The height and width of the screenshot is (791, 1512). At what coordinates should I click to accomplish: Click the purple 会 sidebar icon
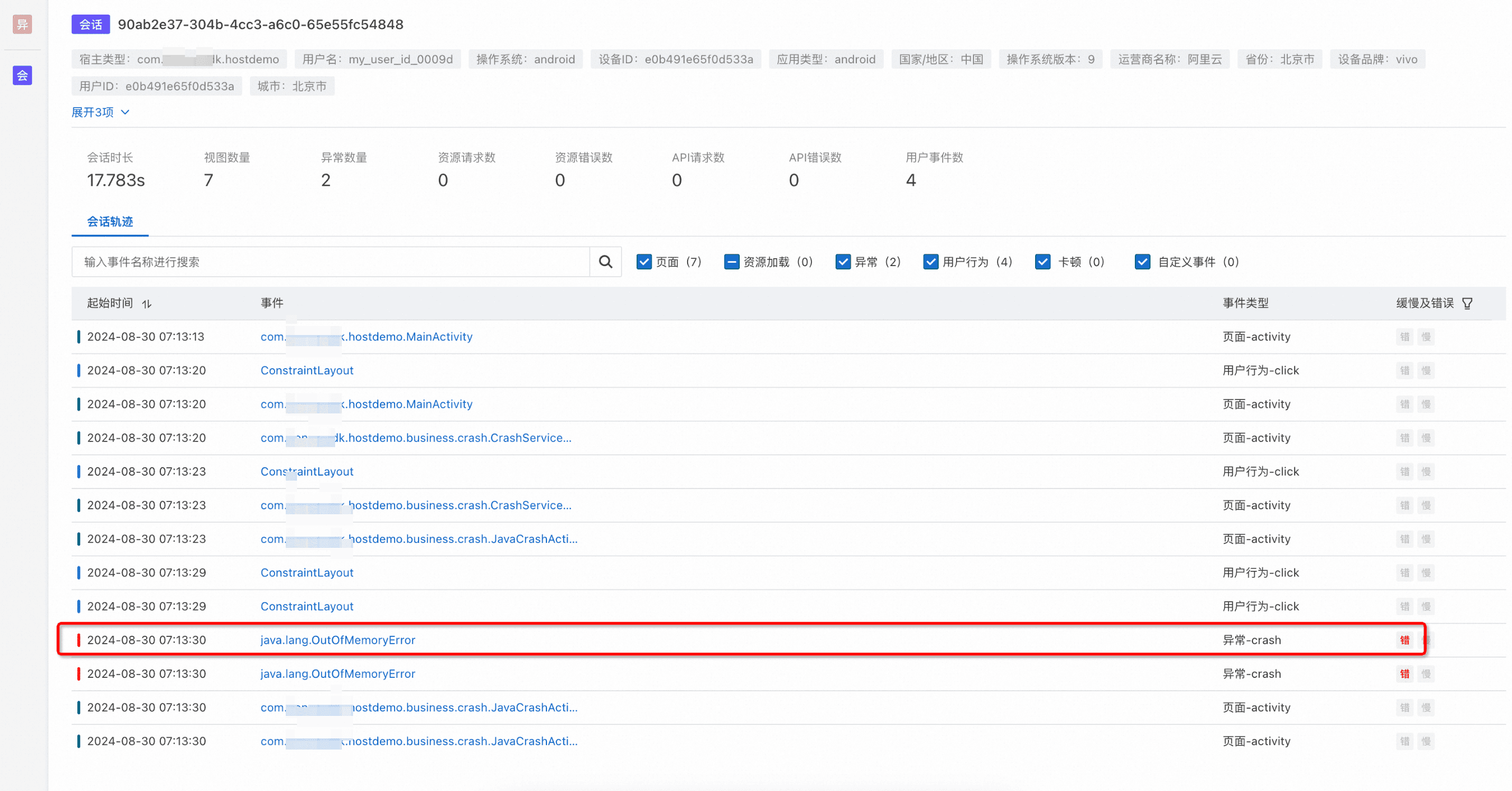[x=22, y=75]
